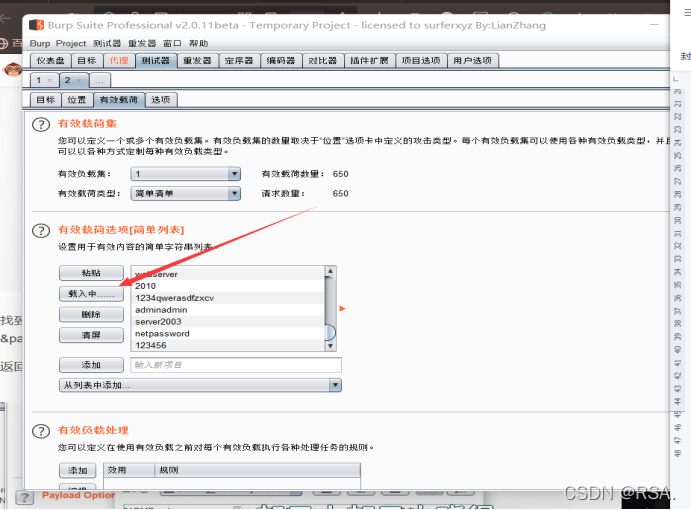Select Intruder attack tab 1
691x510 pixels.
[39, 80]
